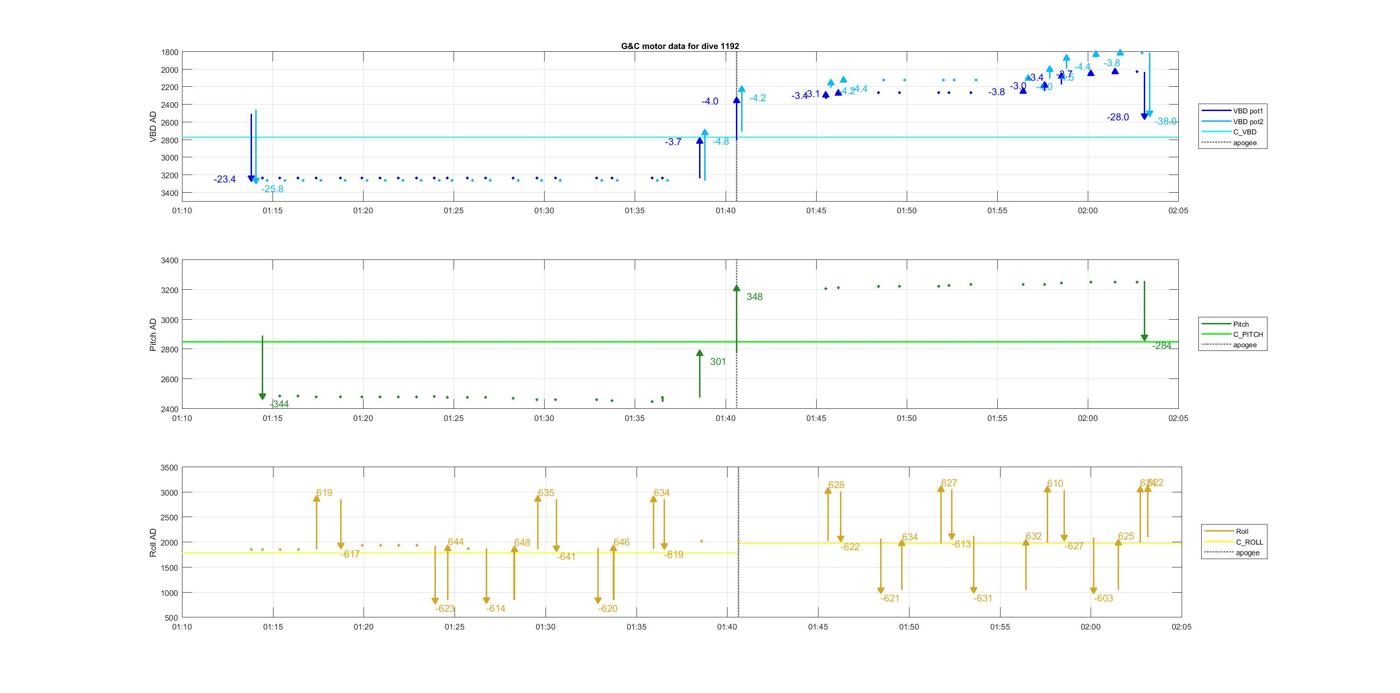Click the '2600' tick on the VBD y-axis
1400x693 pixels.
170,122
